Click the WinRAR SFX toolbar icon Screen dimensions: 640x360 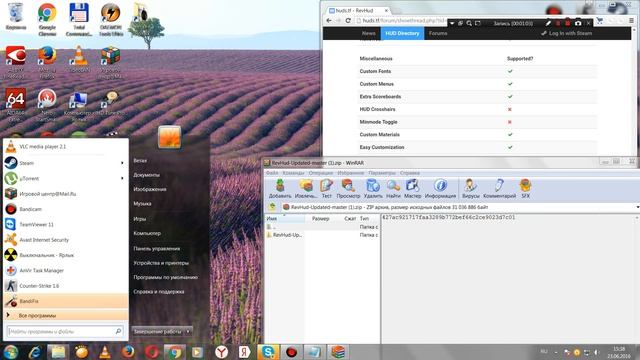pyautogui.click(x=525, y=189)
